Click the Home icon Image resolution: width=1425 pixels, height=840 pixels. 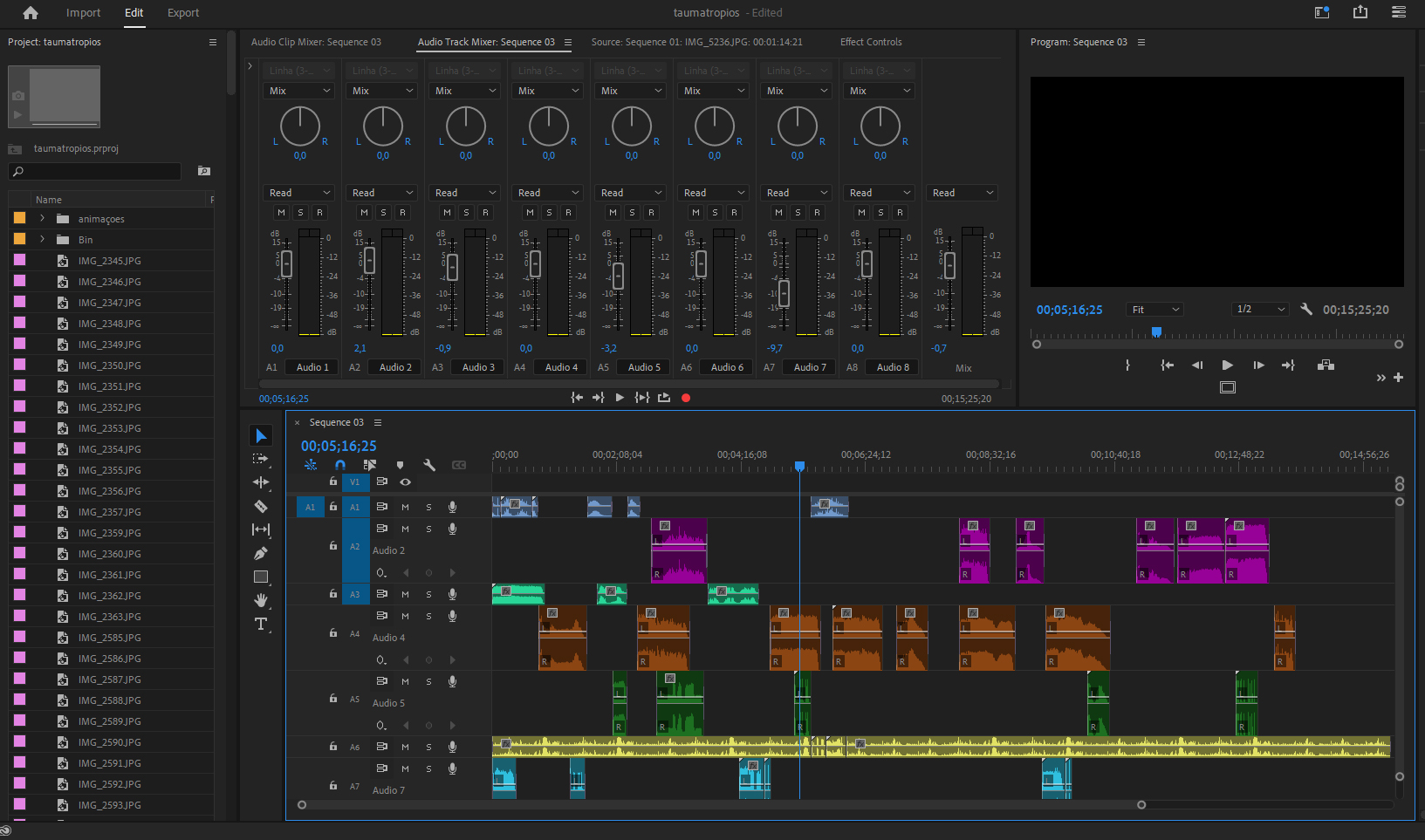31,13
